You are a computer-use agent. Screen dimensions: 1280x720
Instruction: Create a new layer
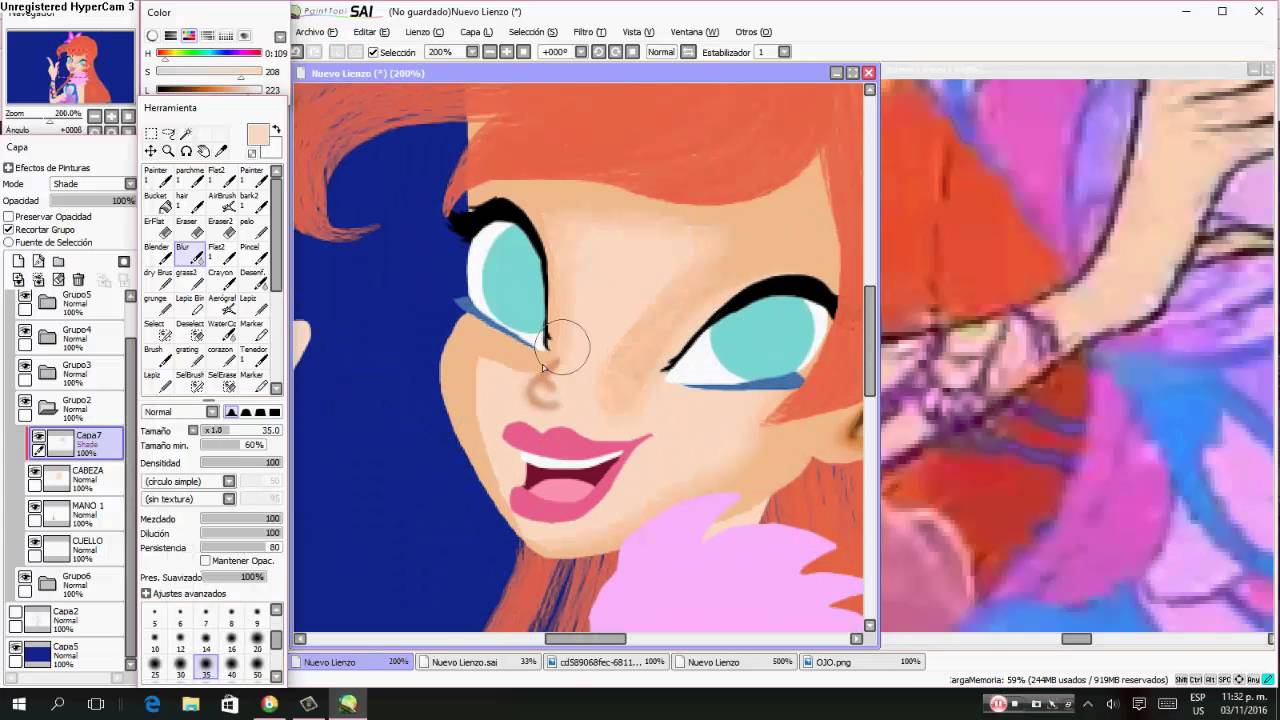click(x=18, y=262)
